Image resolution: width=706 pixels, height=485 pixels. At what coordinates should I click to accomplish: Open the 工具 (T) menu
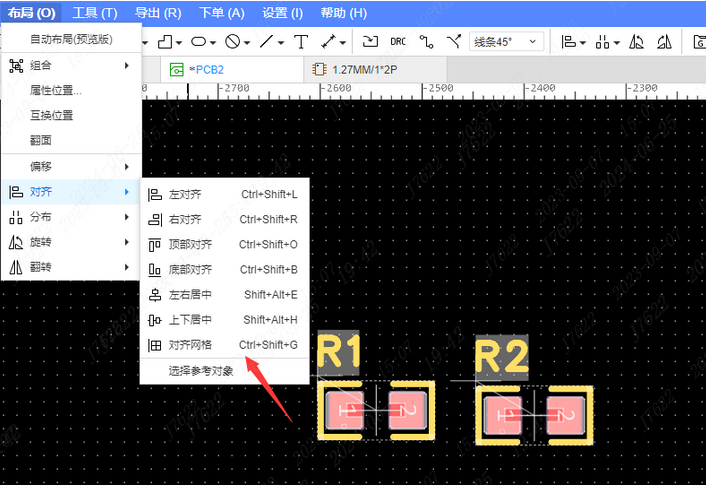point(95,13)
